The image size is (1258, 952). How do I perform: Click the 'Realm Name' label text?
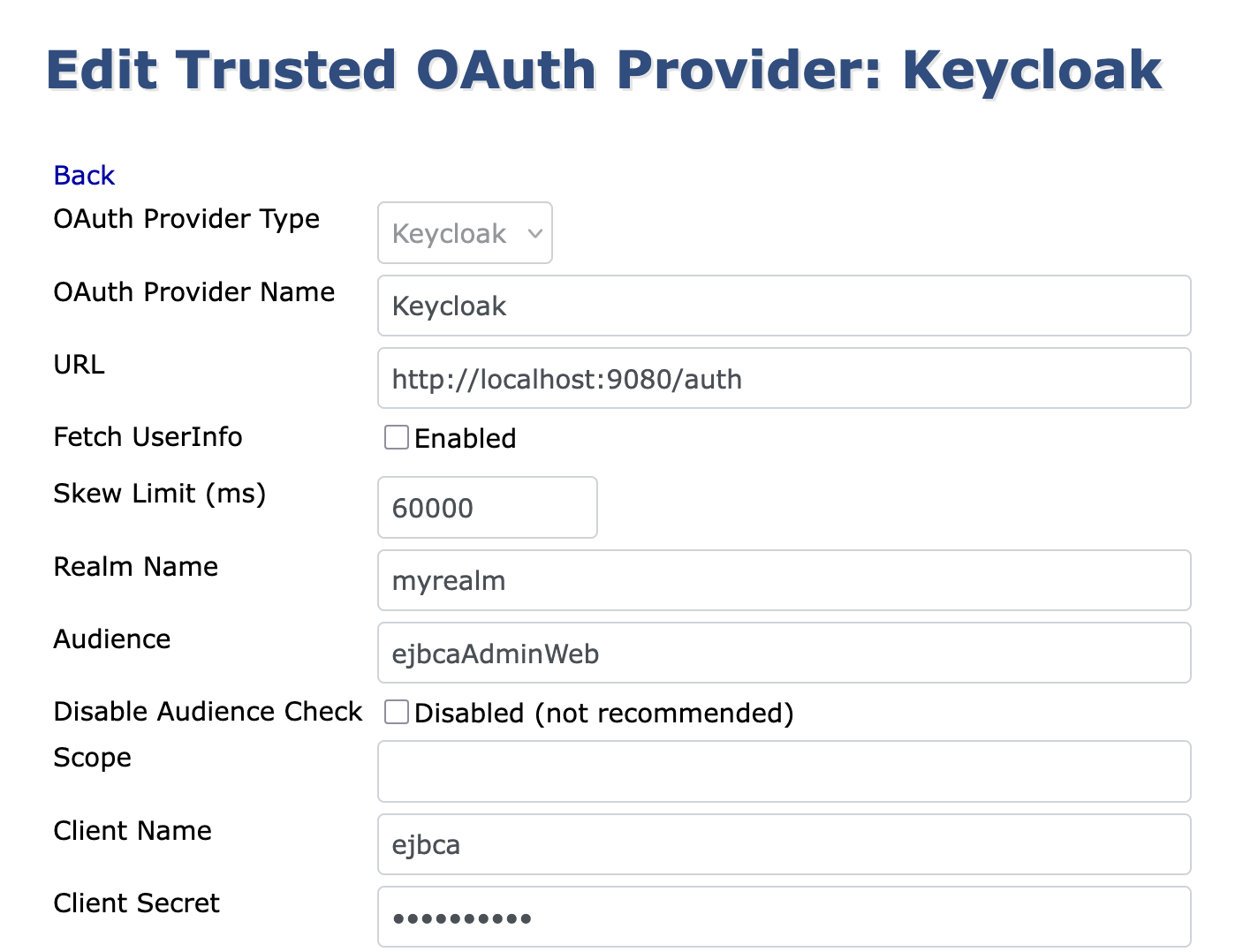135,567
